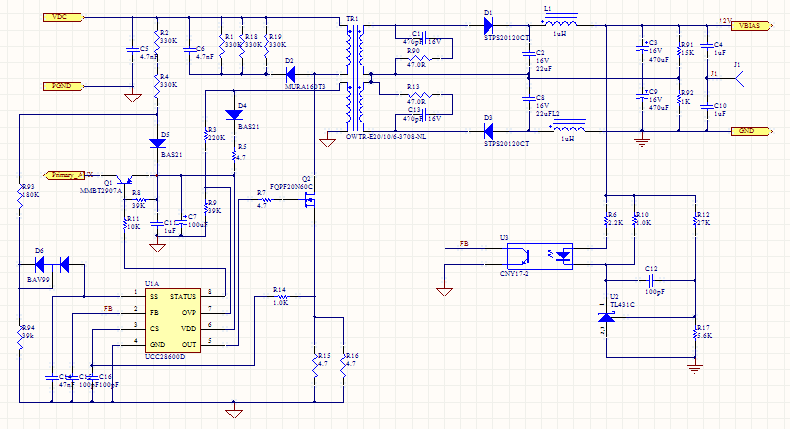Click the STATUS pin label on U1A
790x429 pixels.
tap(183, 296)
